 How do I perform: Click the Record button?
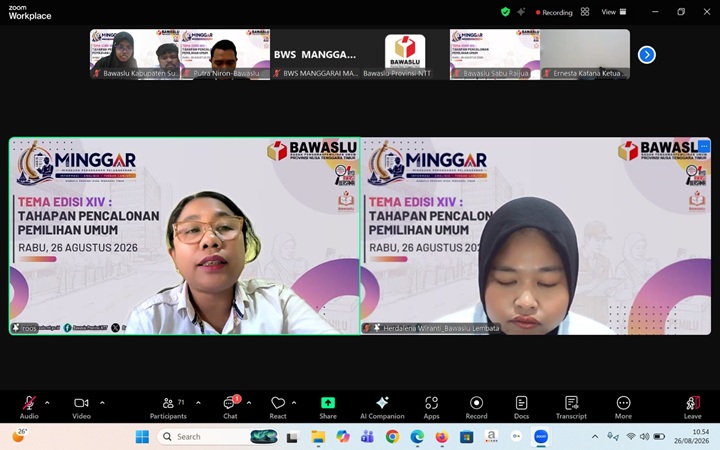coord(476,407)
